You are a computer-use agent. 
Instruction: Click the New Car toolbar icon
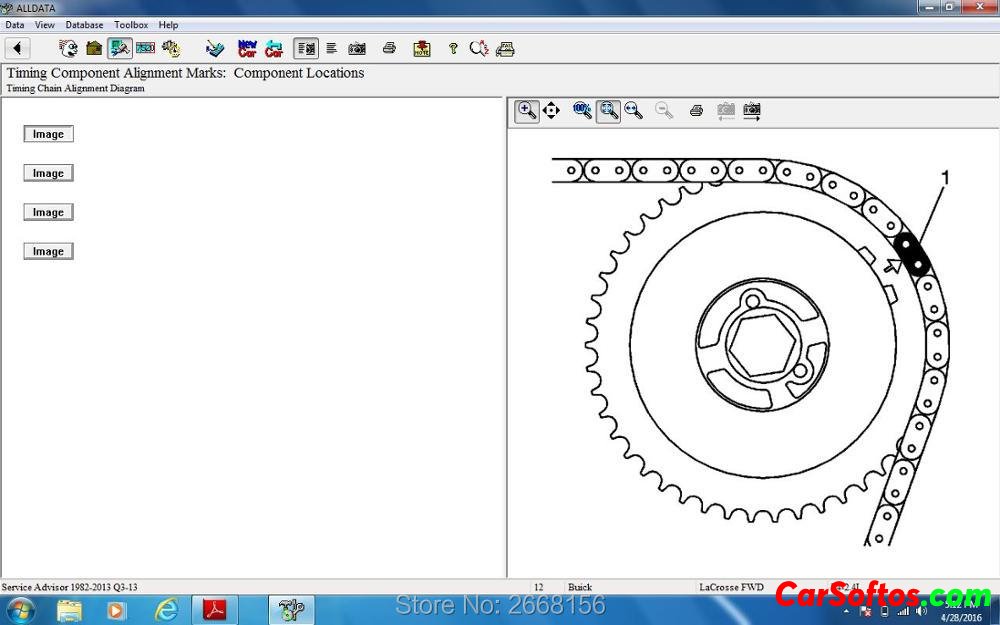click(x=247, y=48)
